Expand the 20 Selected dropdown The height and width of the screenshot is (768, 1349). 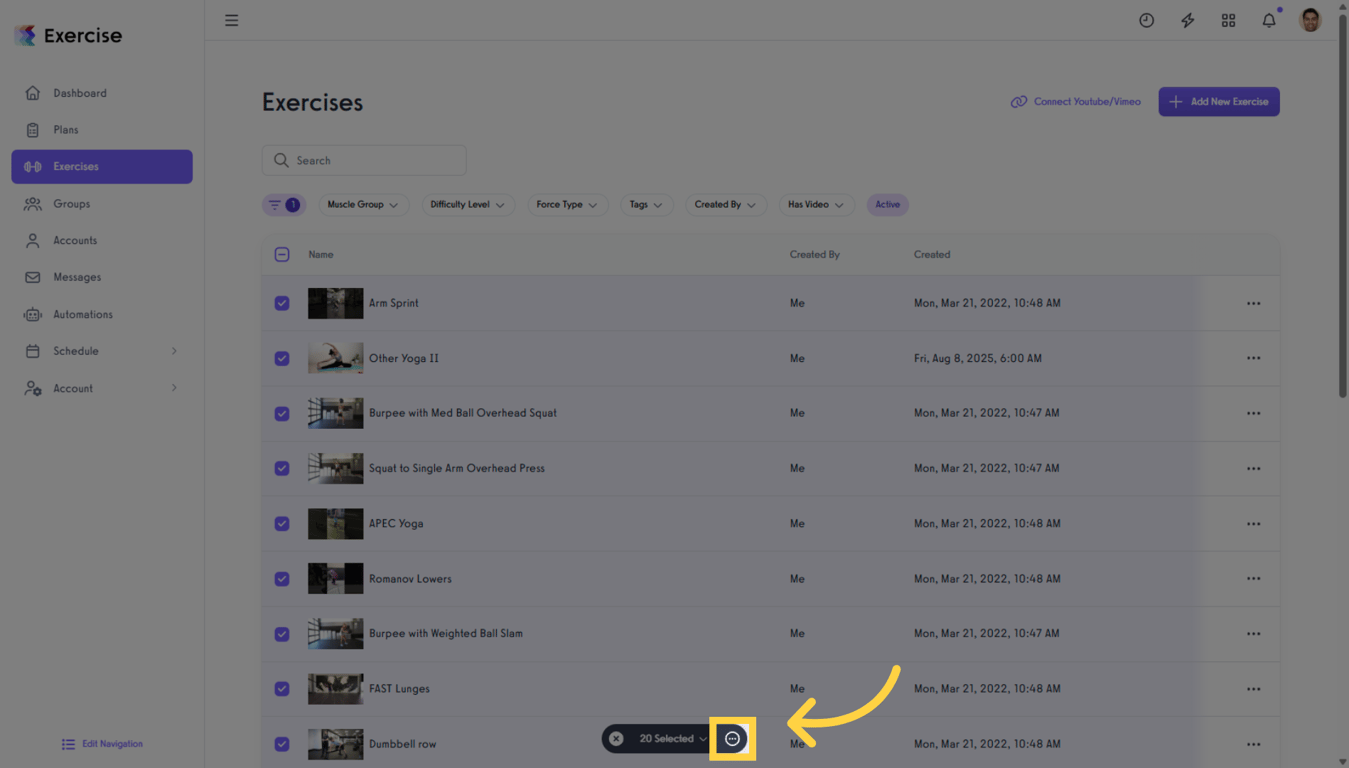click(673, 739)
